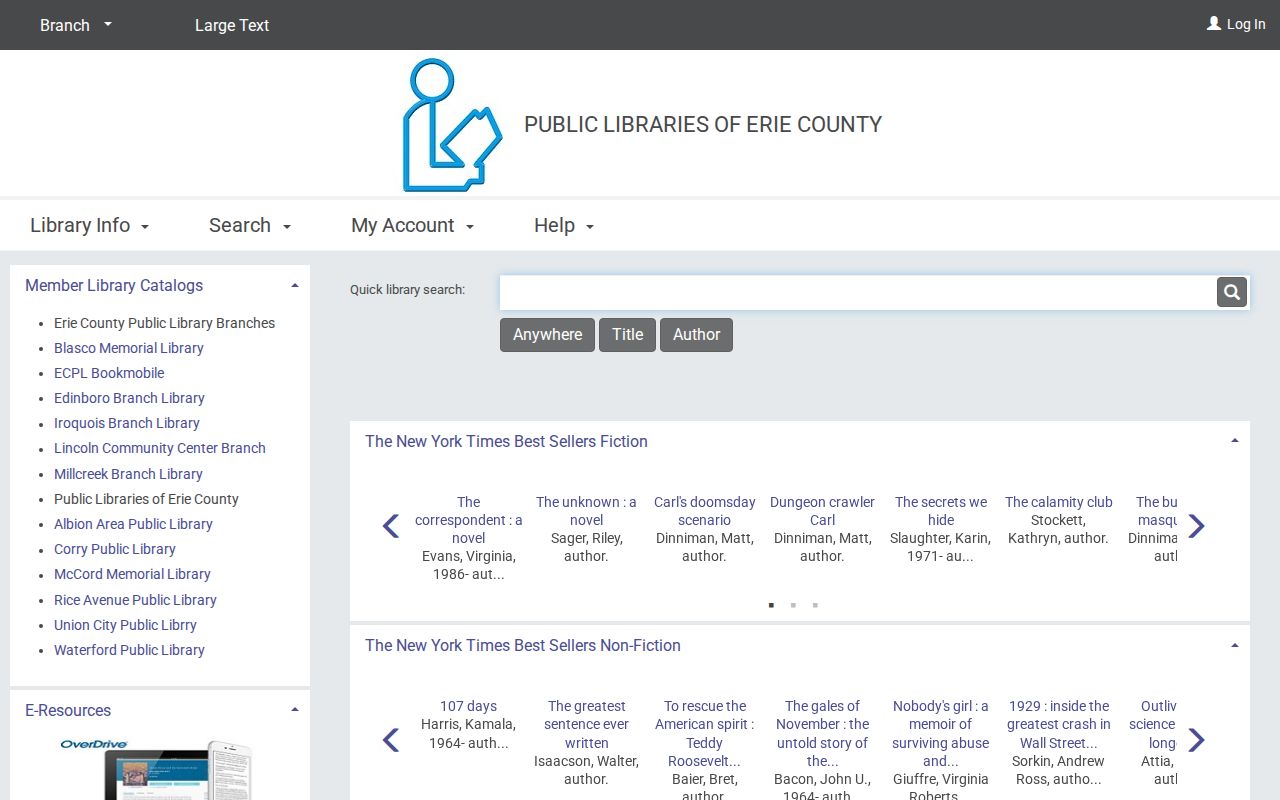
Task: Open Waterford Public Library link
Action: tap(129, 650)
